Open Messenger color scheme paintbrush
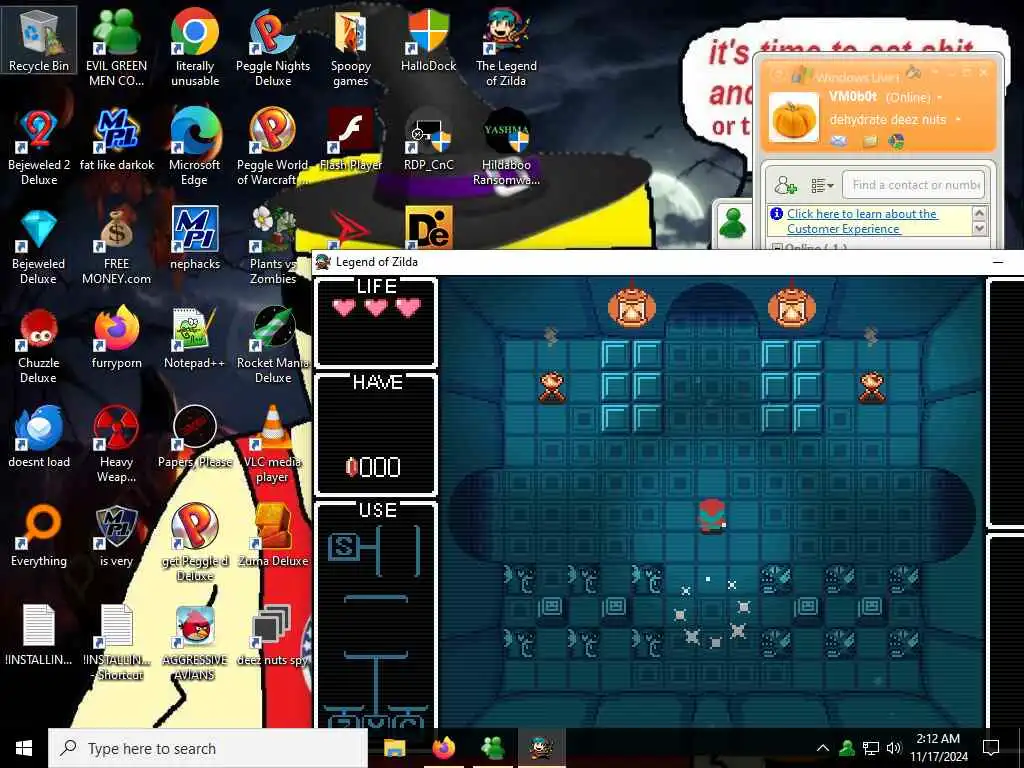Screen dimensions: 1024x768 coord(914,72)
